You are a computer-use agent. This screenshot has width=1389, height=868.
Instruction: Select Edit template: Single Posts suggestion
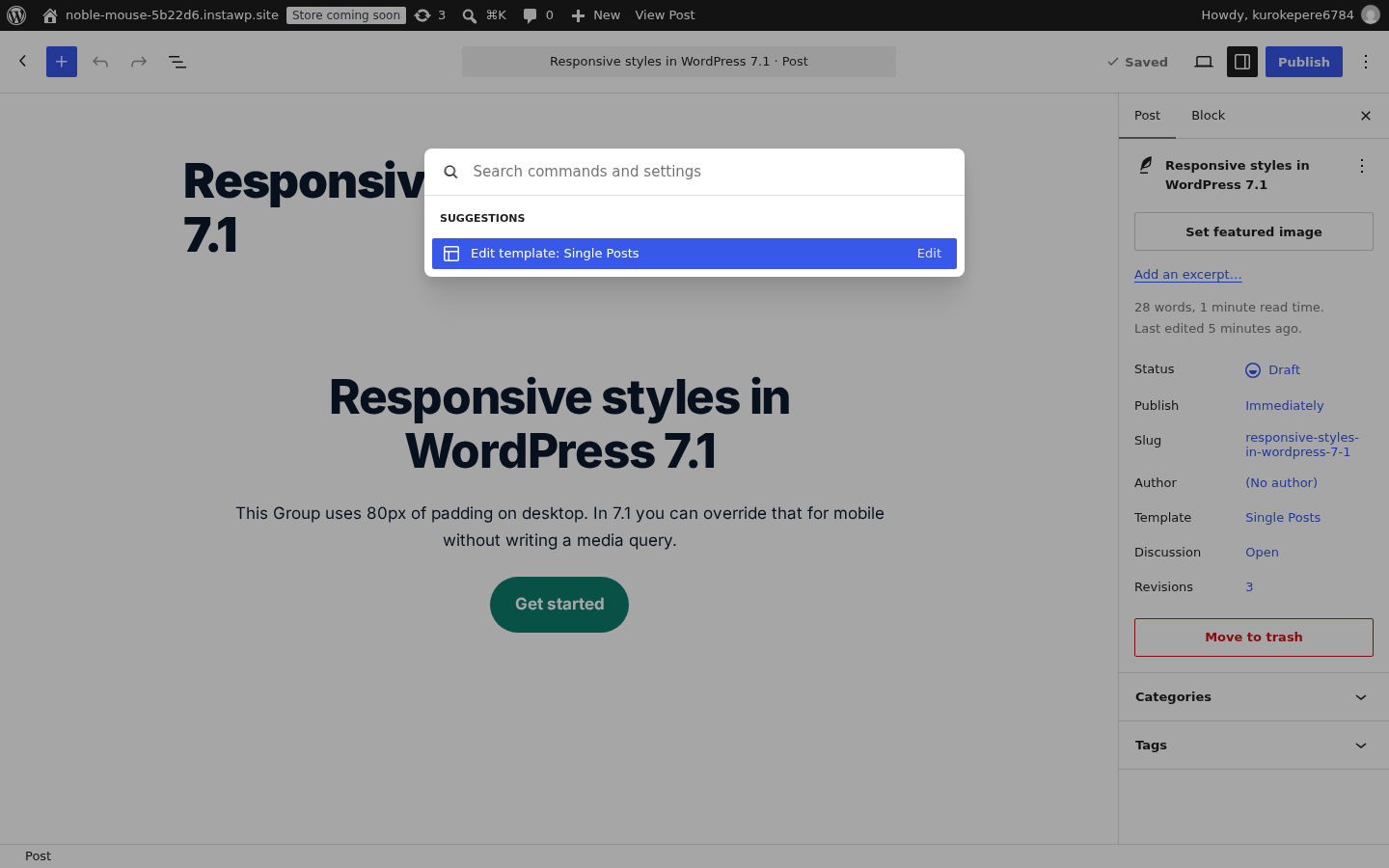click(694, 254)
